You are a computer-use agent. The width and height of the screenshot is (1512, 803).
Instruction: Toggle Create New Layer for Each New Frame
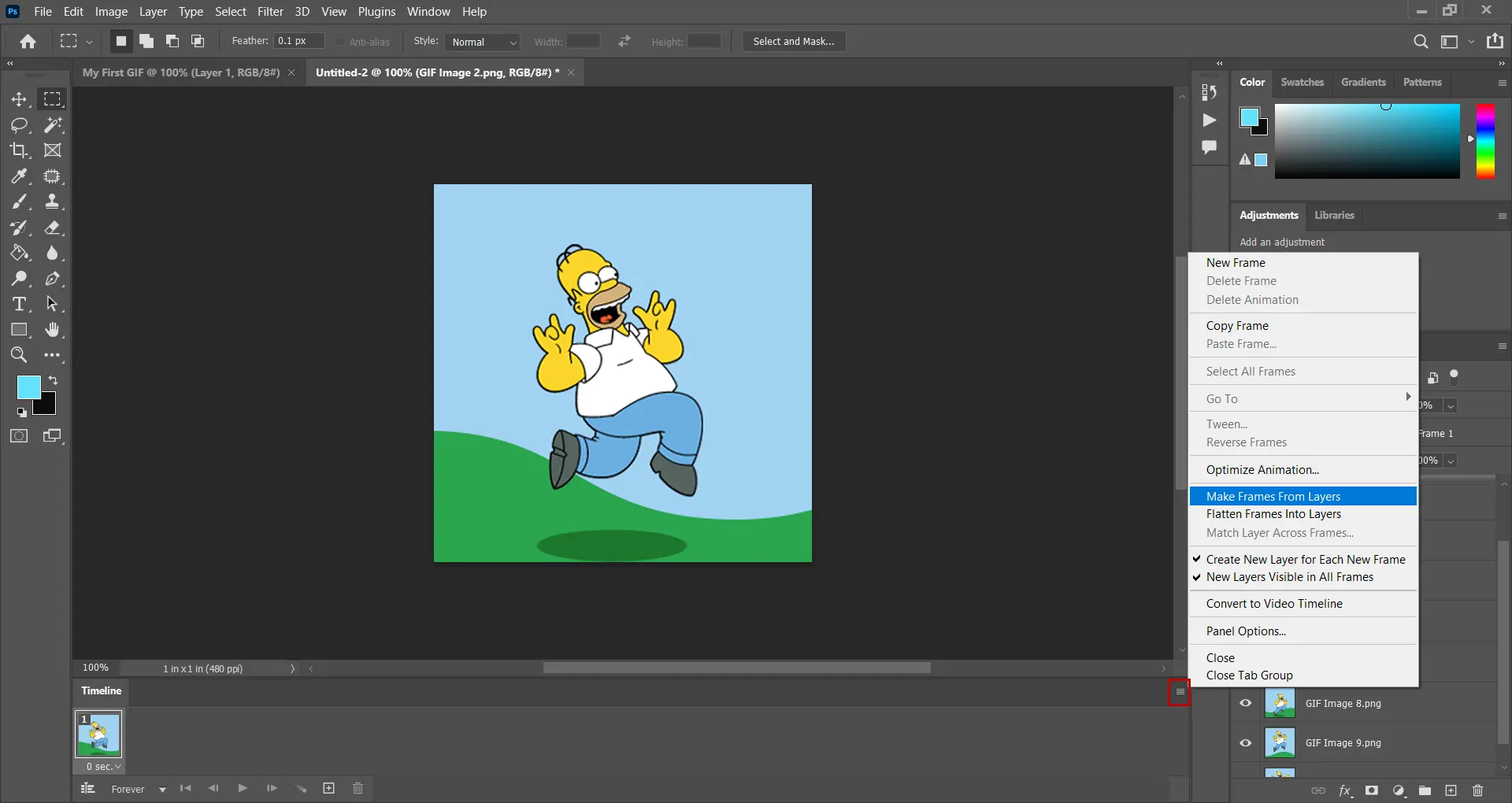1303,559
